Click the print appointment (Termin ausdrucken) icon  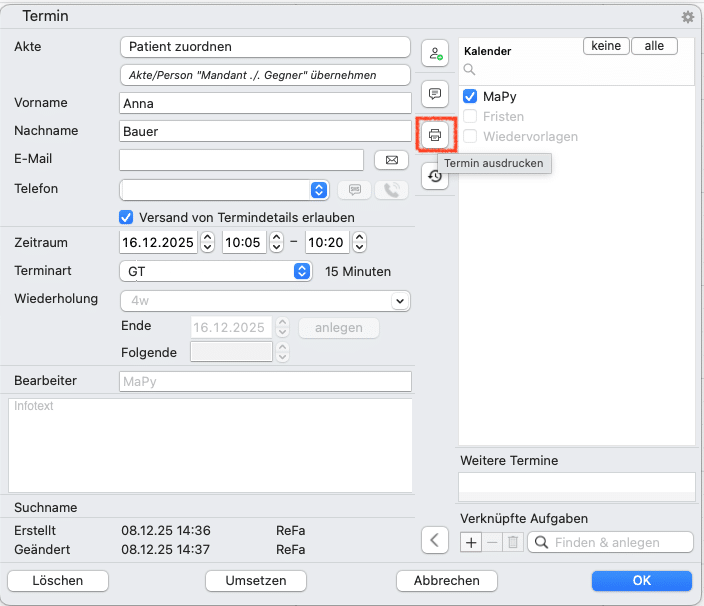(x=435, y=135)
